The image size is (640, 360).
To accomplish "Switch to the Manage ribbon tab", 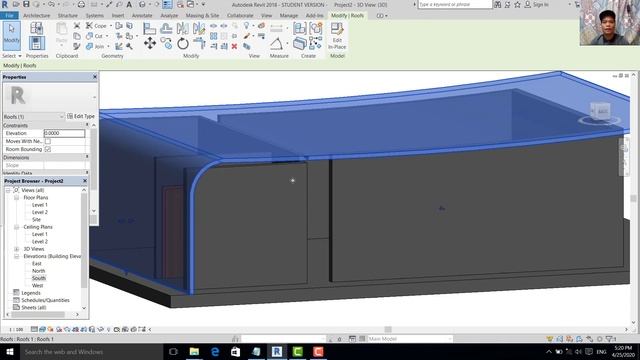I will (x=289, y=16).
